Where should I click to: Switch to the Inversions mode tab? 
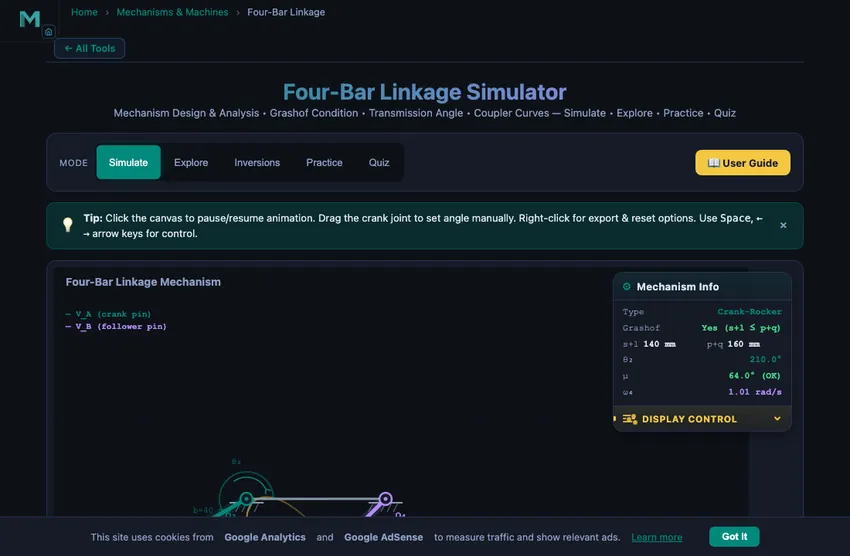pyautogui.click(x=257, y=163)
